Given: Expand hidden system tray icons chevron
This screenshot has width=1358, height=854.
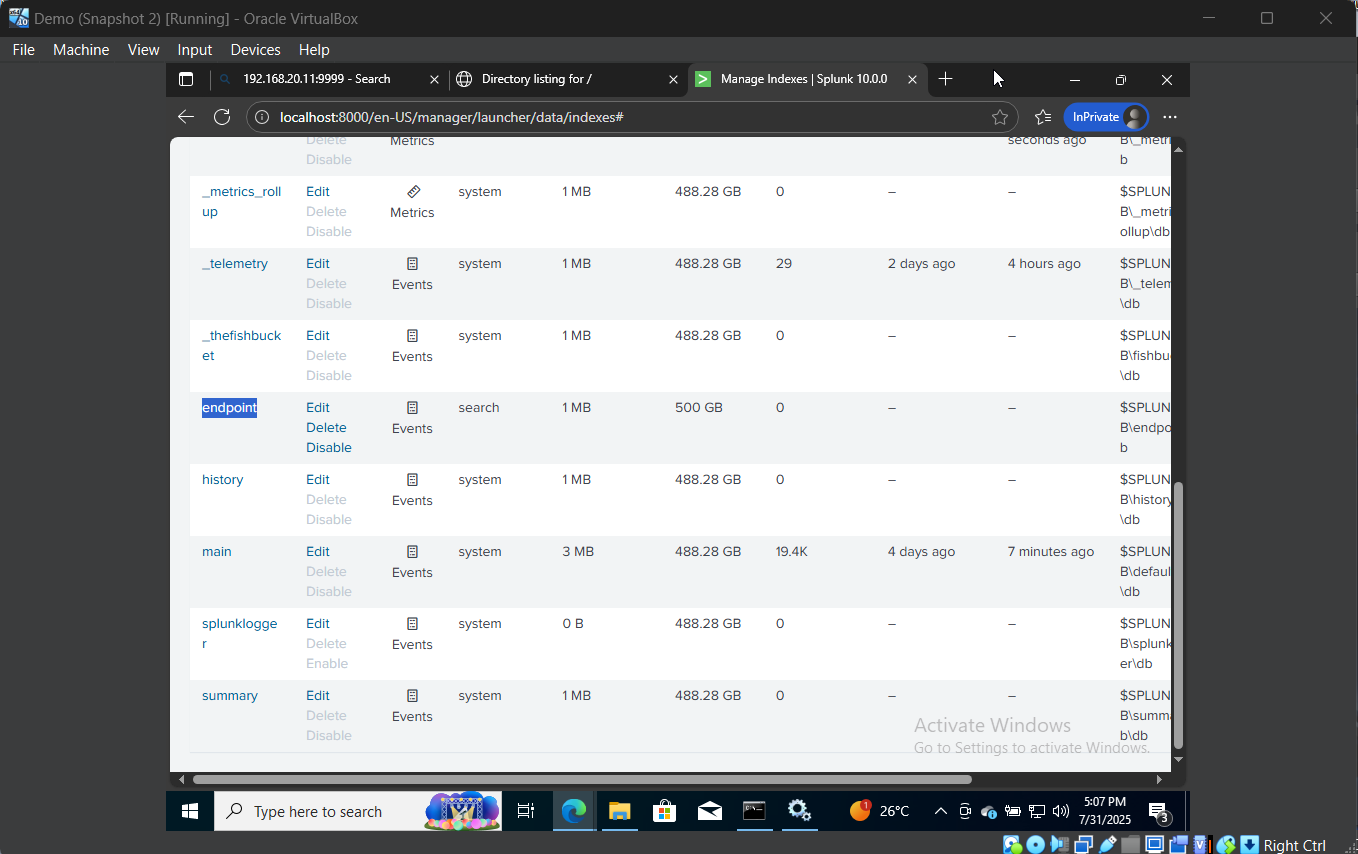Looking at the screenshot, I should click(941, 811).
